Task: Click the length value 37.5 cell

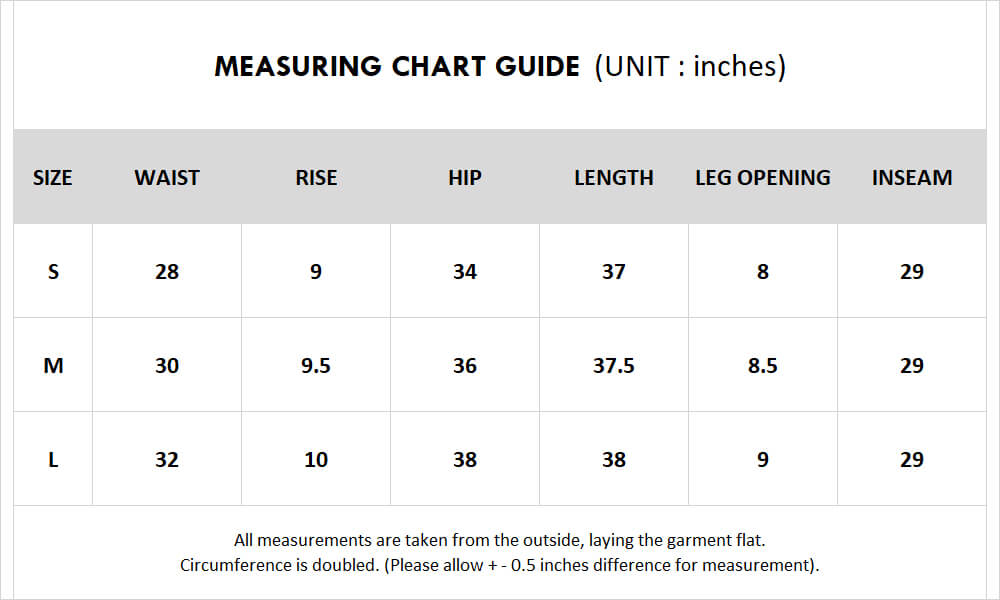Action: point(614,365)
